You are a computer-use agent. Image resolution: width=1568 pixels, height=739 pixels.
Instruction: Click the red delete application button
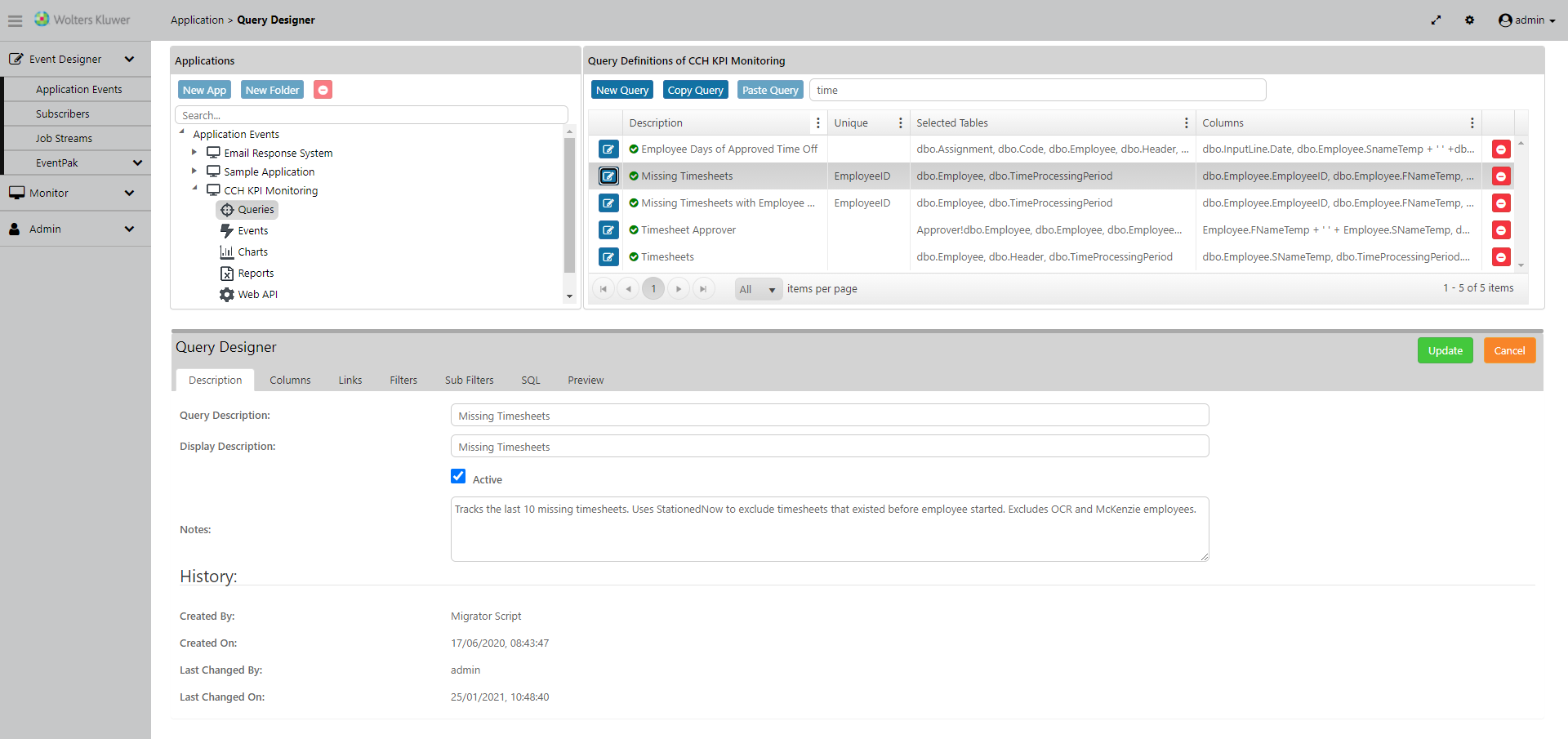[x=323, y=90]
